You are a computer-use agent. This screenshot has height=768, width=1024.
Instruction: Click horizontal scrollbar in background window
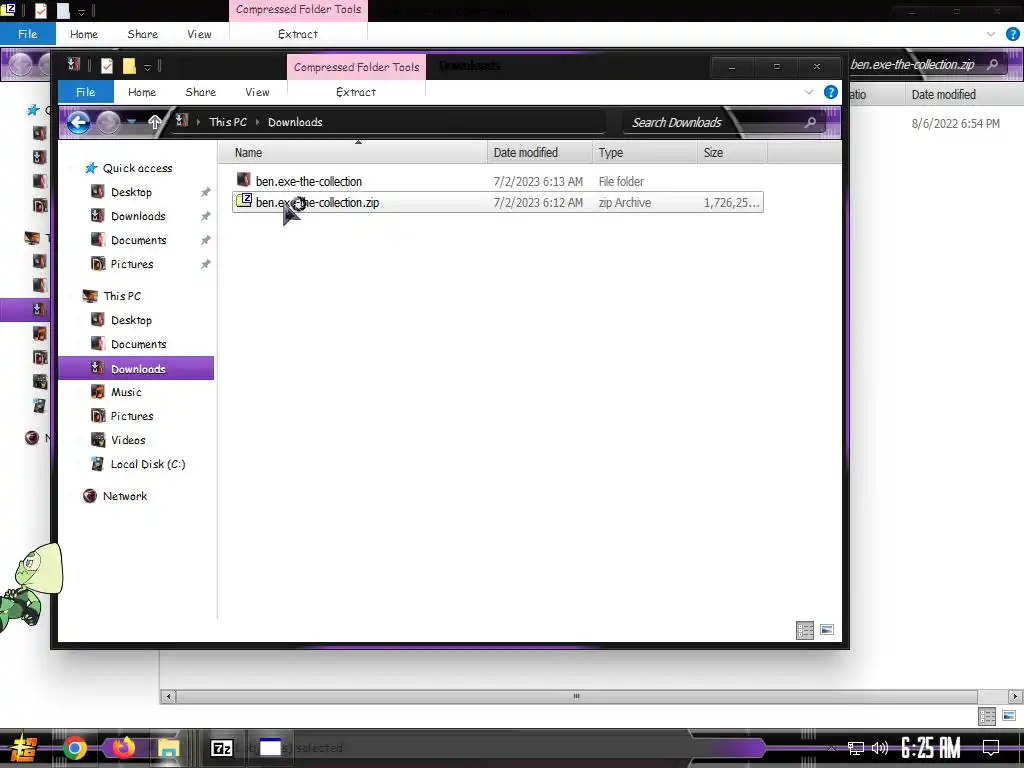(x=577, y=696)
